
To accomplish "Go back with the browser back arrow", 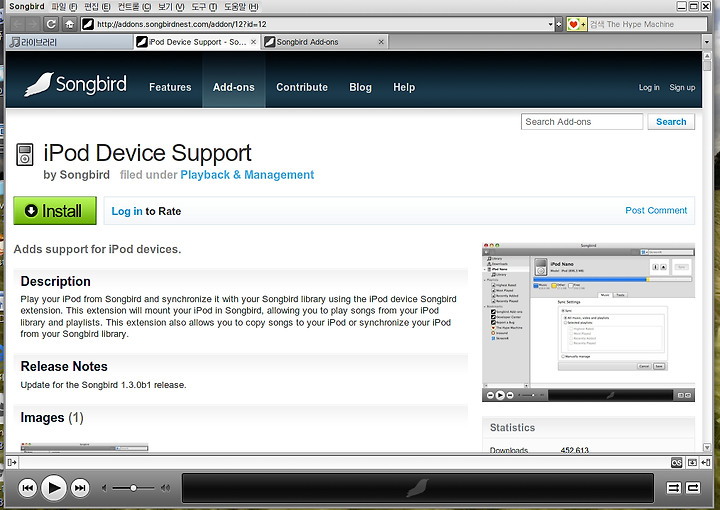I will coord(17,24).
